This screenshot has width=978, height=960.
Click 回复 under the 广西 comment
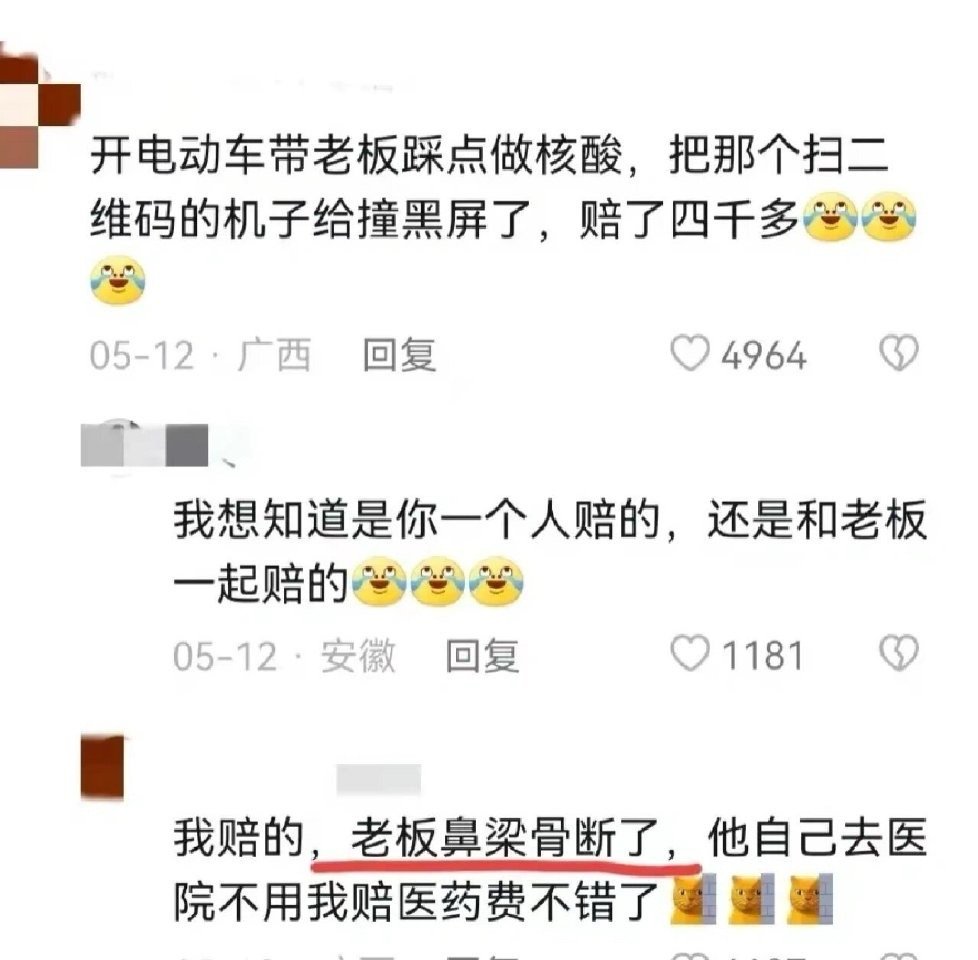399,354
